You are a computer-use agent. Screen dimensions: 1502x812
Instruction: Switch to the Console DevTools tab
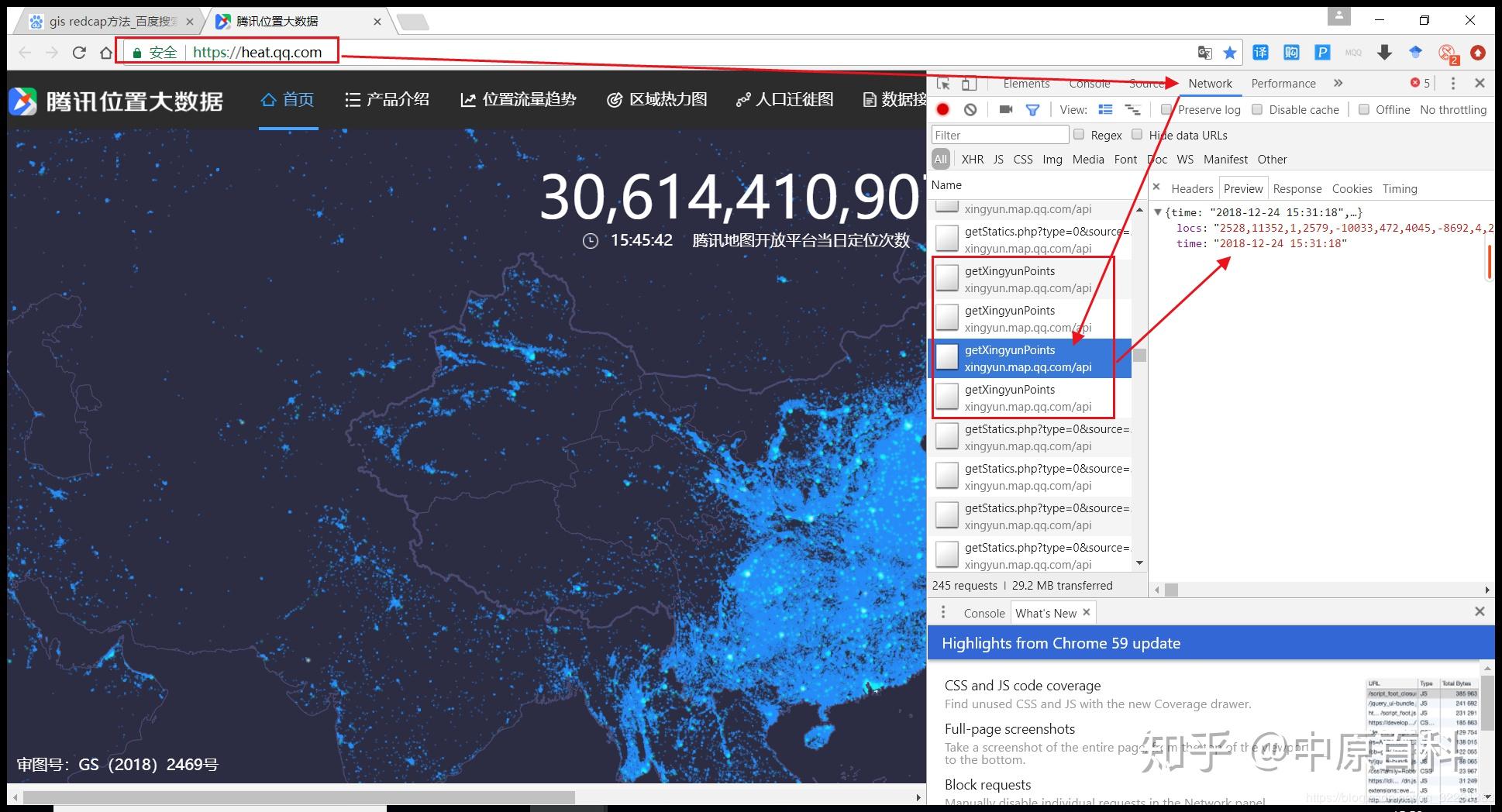(1089, 83)
